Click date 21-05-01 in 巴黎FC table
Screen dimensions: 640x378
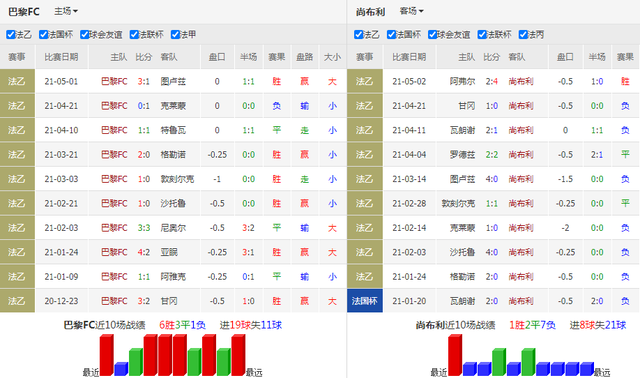point(61,82)
